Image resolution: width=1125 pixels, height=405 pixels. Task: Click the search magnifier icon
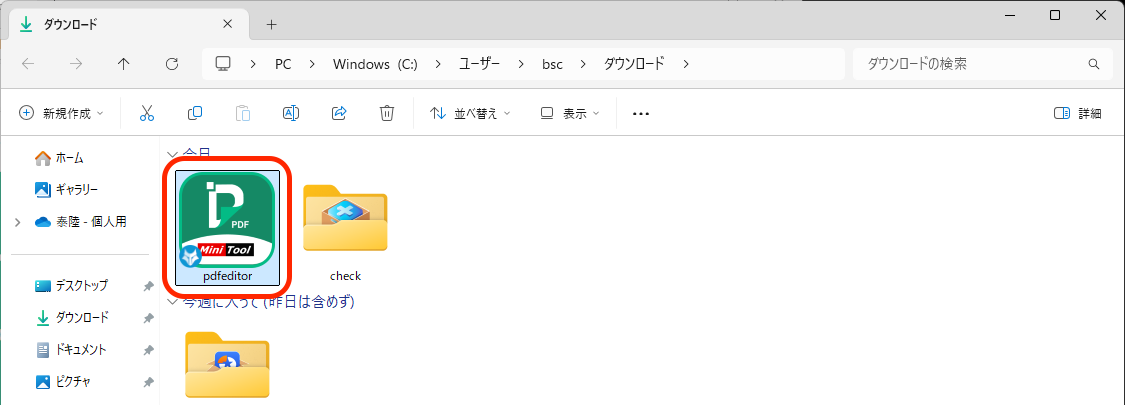coord(1094,64)
